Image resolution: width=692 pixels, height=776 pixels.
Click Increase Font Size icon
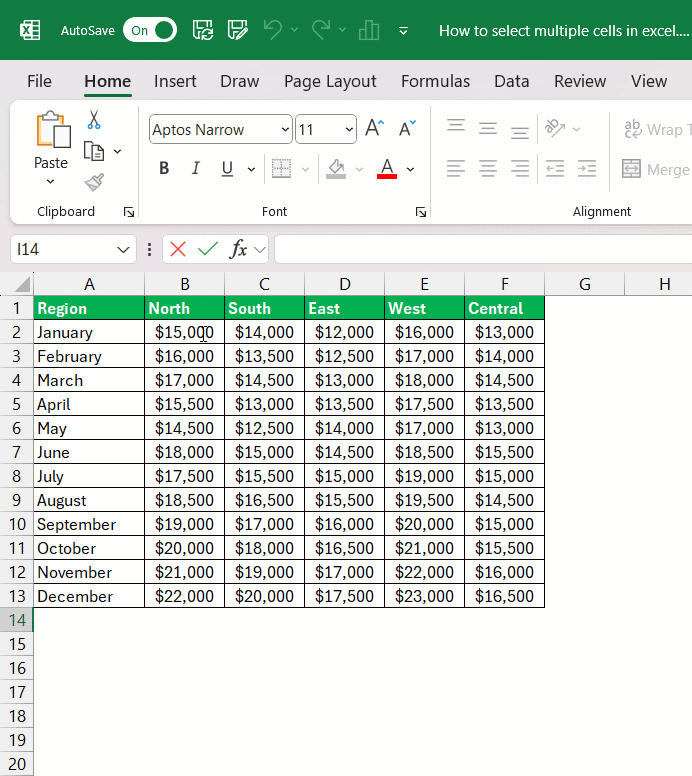[x=374, y=128]
